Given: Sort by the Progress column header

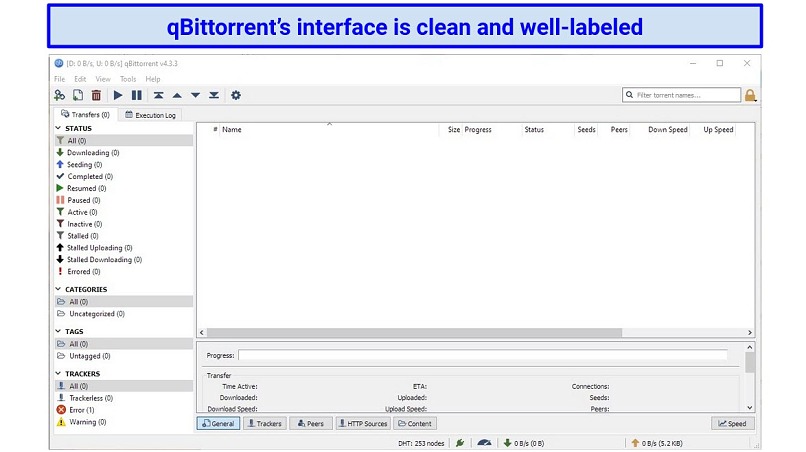Looking at the screenshot, I should click(492, 130).
